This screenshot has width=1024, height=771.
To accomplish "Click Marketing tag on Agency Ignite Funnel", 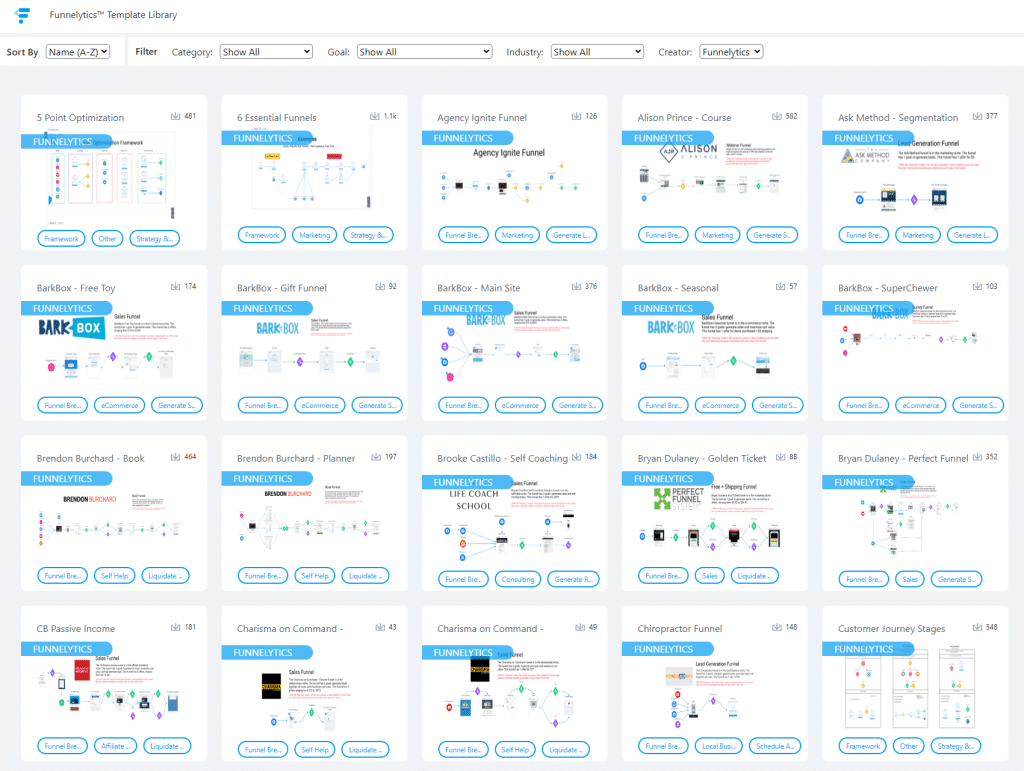I will 517,235.
